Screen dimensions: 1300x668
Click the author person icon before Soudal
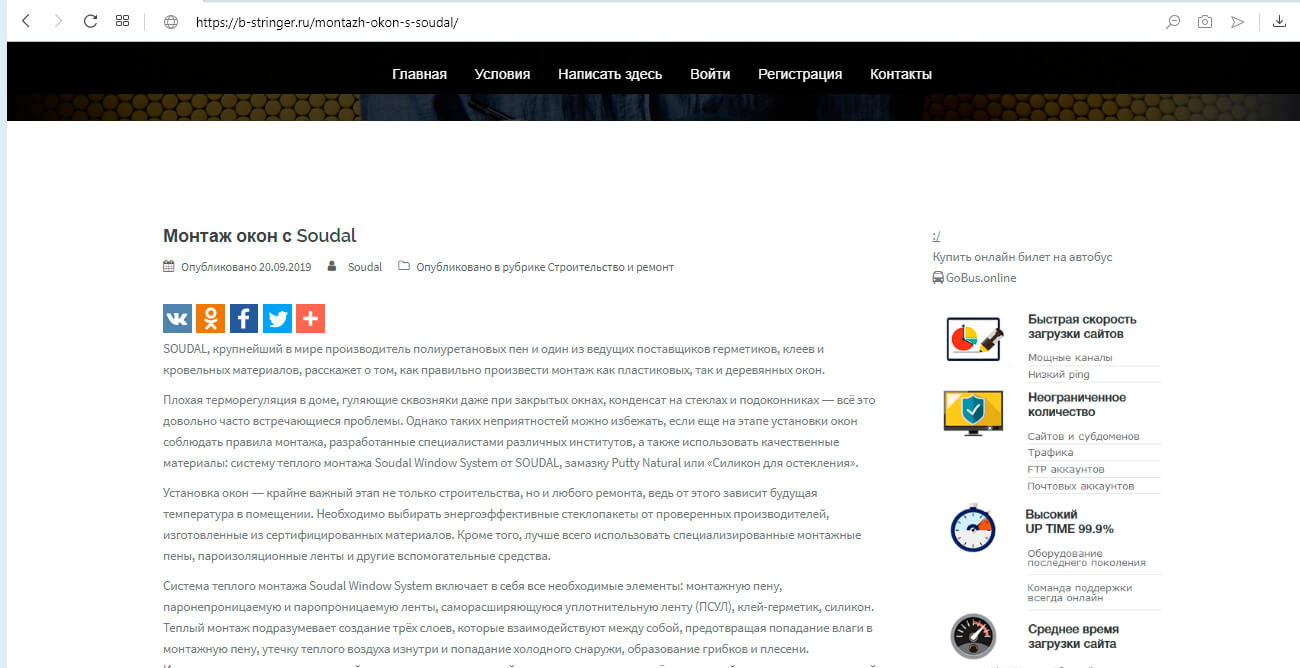tap(332, 267)
